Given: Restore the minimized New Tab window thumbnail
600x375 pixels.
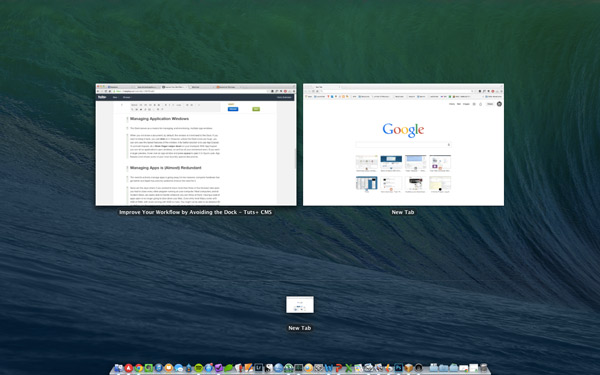Looking at the screenshot, I should [300, 305].
